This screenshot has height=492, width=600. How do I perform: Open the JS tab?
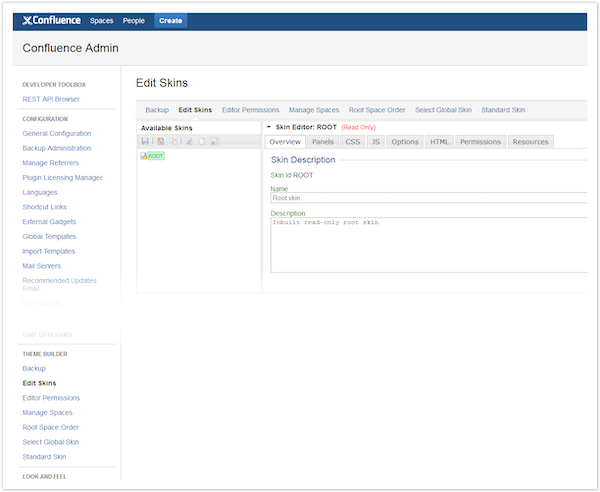click(x=376, y=142)
